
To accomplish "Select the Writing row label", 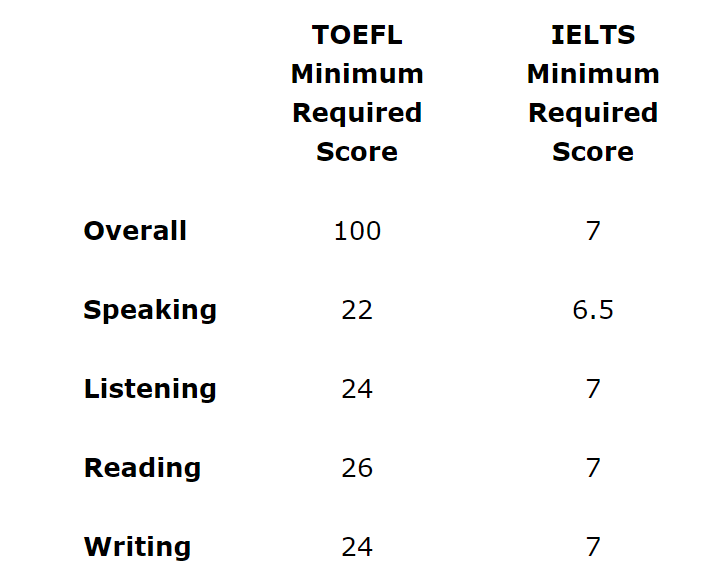I will (x=137, y=547).
